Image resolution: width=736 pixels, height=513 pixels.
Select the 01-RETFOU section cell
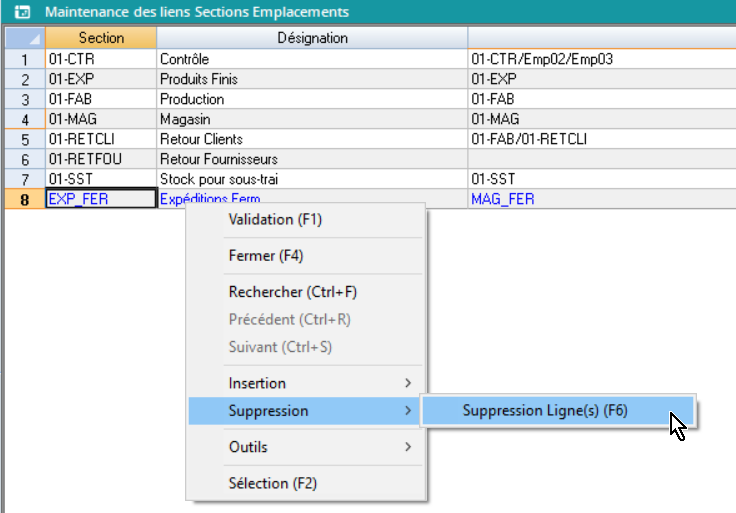(x=101, y=159)
